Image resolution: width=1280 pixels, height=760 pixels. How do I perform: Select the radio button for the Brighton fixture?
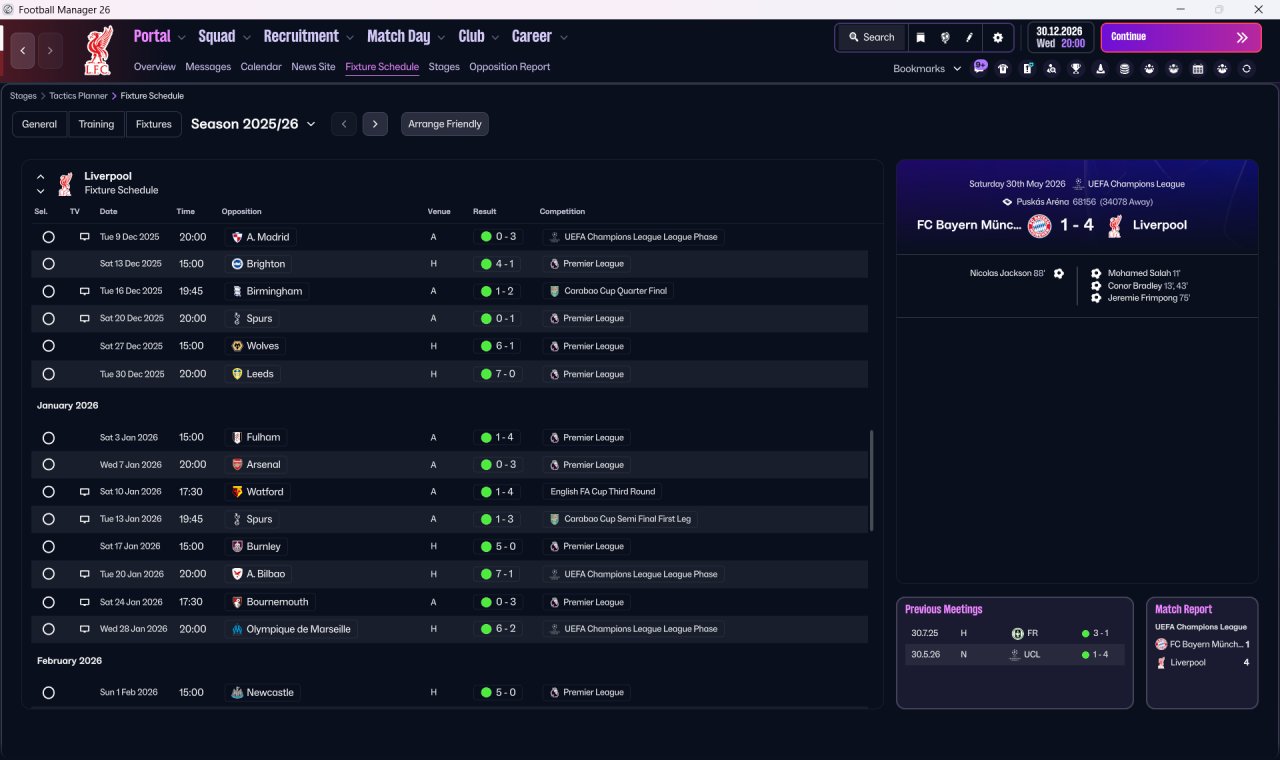pos(48,264)
